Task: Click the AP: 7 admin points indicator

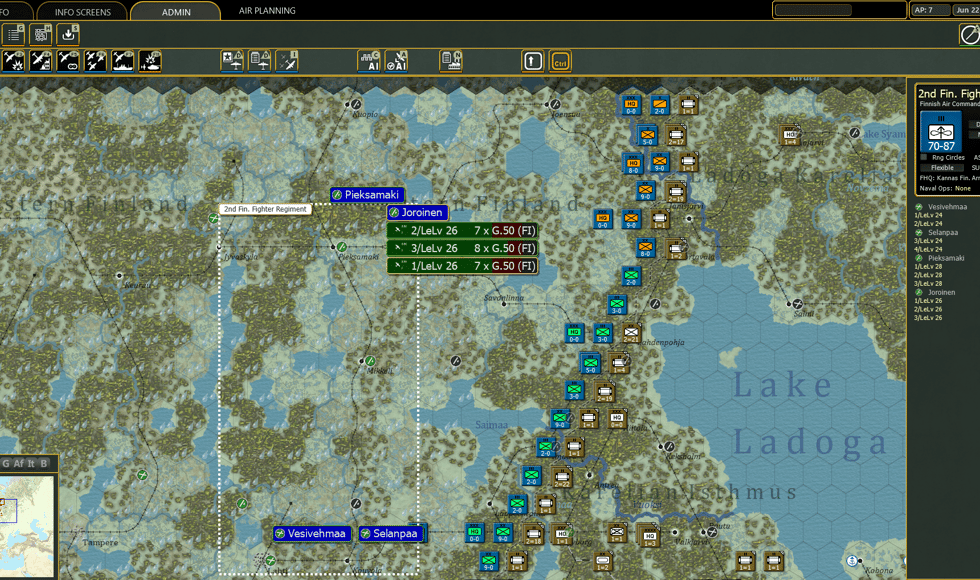Action: [x=929, y=10]
